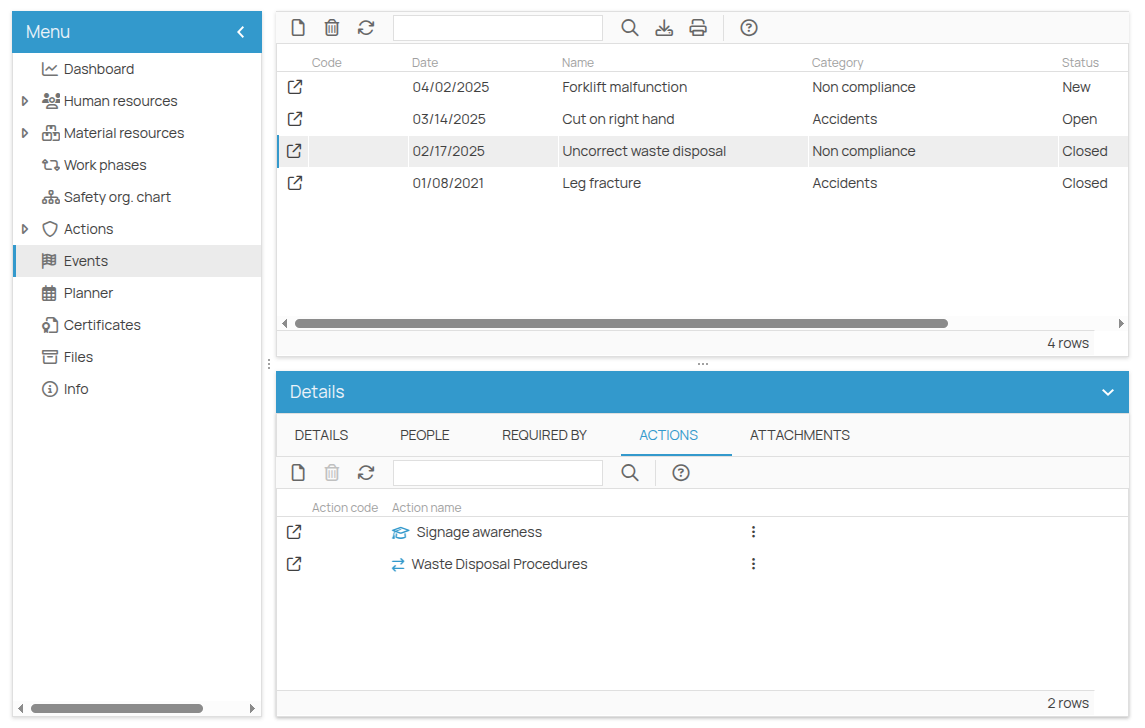The image size is (1145, 728).
Task: Open the Forklift malfunction record link icon
Action: click(294, 87)
